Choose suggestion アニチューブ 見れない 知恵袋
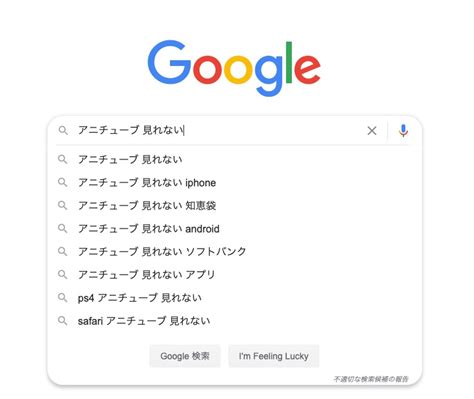Viewport: 474px width, 399px height. point(235,205)
